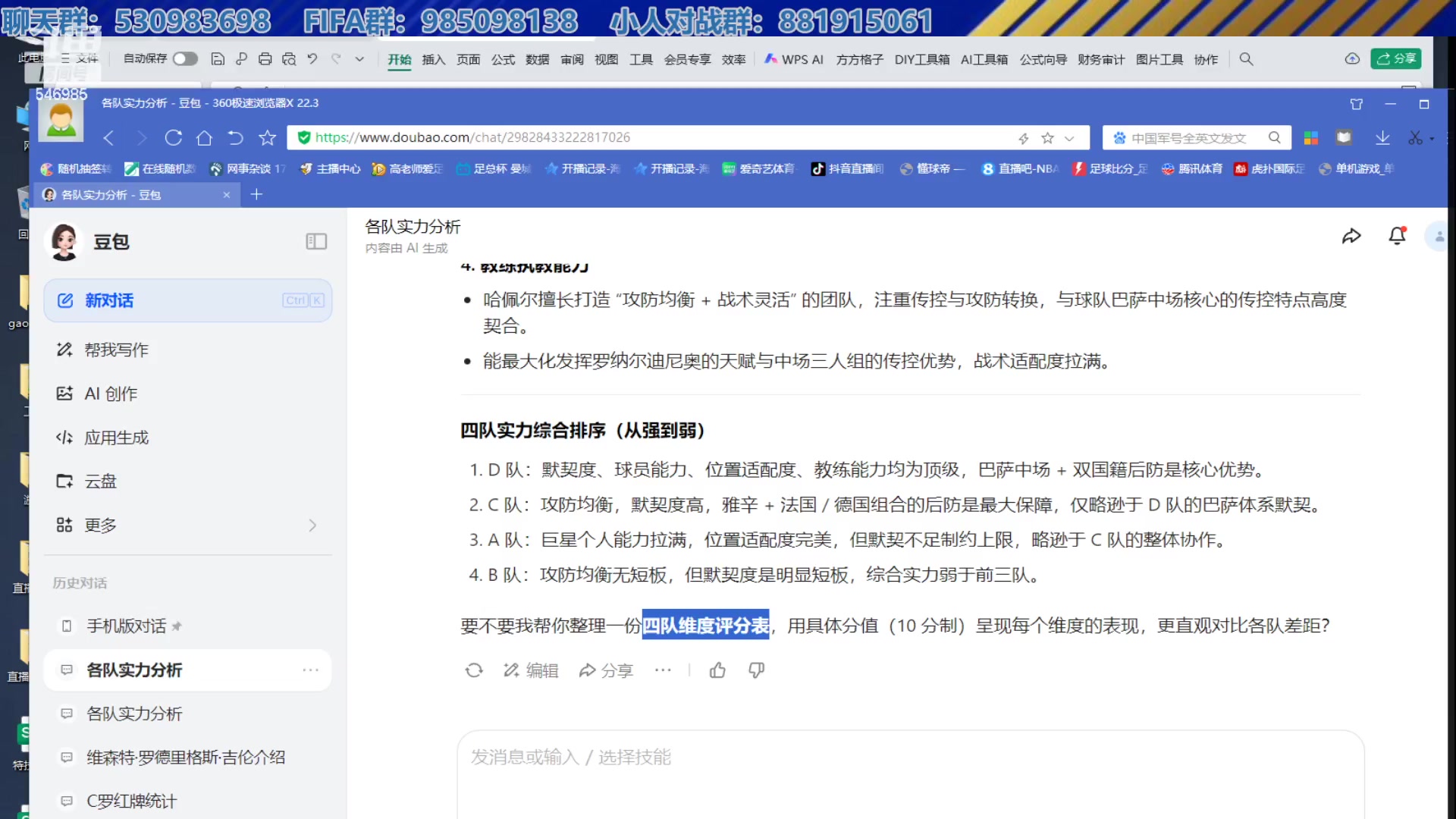Click the thumbs-up icon on the response
The height and width of the screenshot is (819, 1456).
coord(717,670)
